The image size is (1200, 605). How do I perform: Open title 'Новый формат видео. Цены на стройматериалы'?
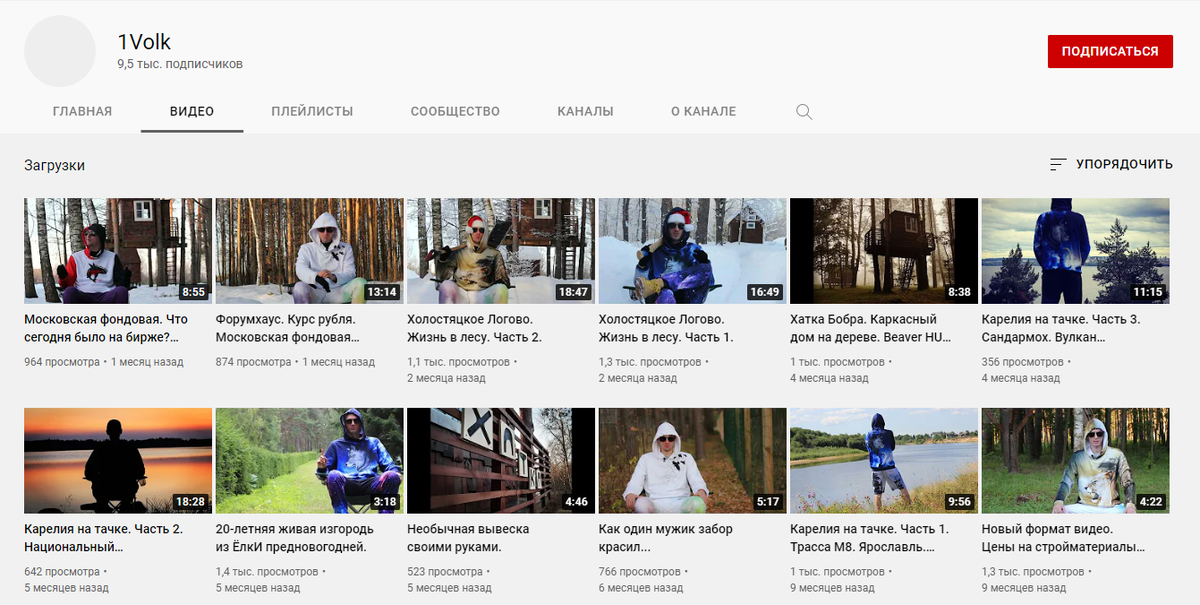point(1064,538)
